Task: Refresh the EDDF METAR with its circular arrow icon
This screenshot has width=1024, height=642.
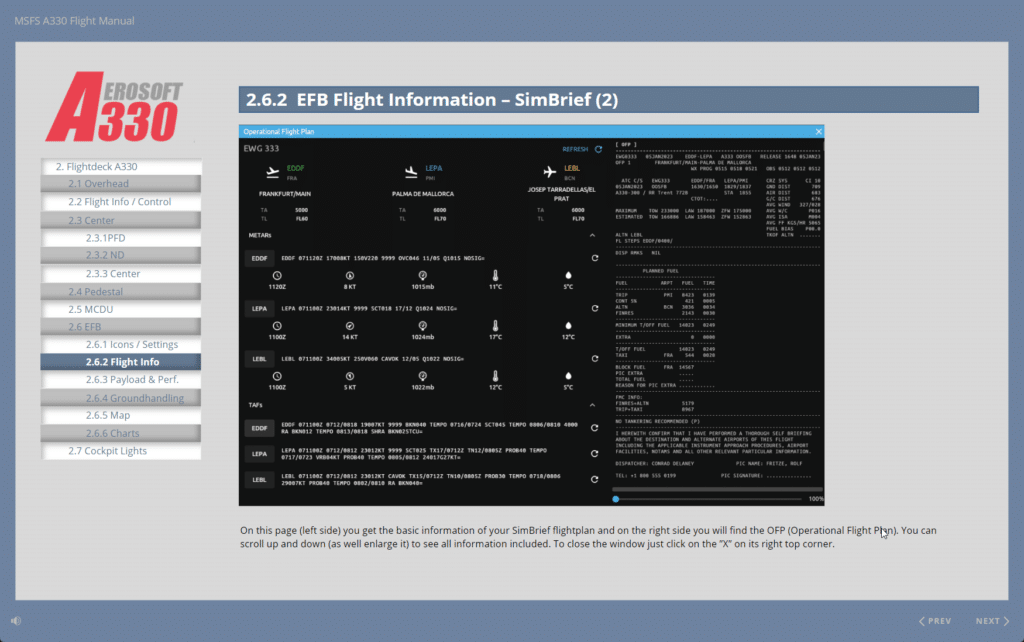Action: (595, 258)
